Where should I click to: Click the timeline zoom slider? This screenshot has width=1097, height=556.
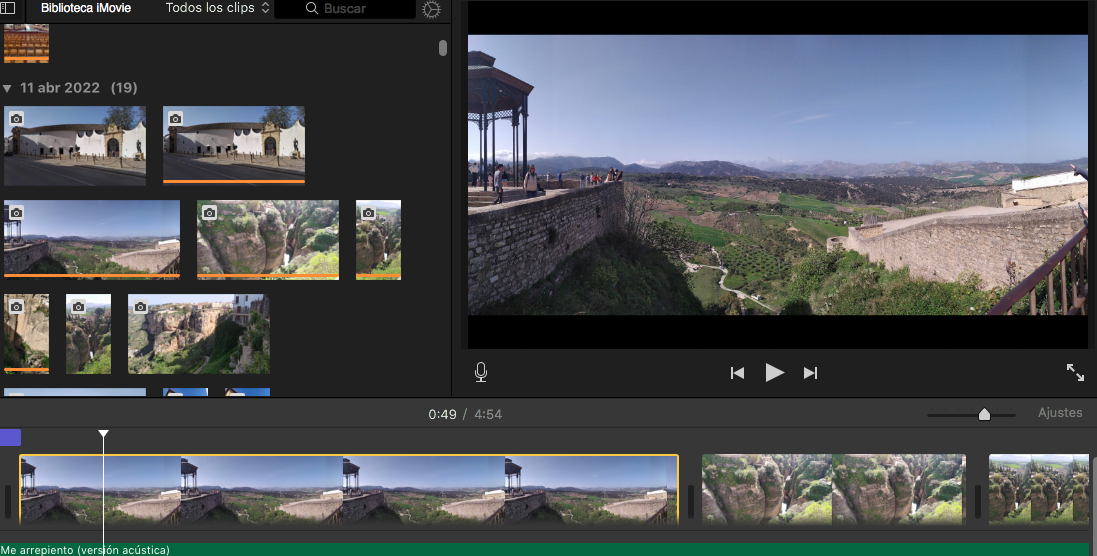pyautogui.click(x=984, y=414)
